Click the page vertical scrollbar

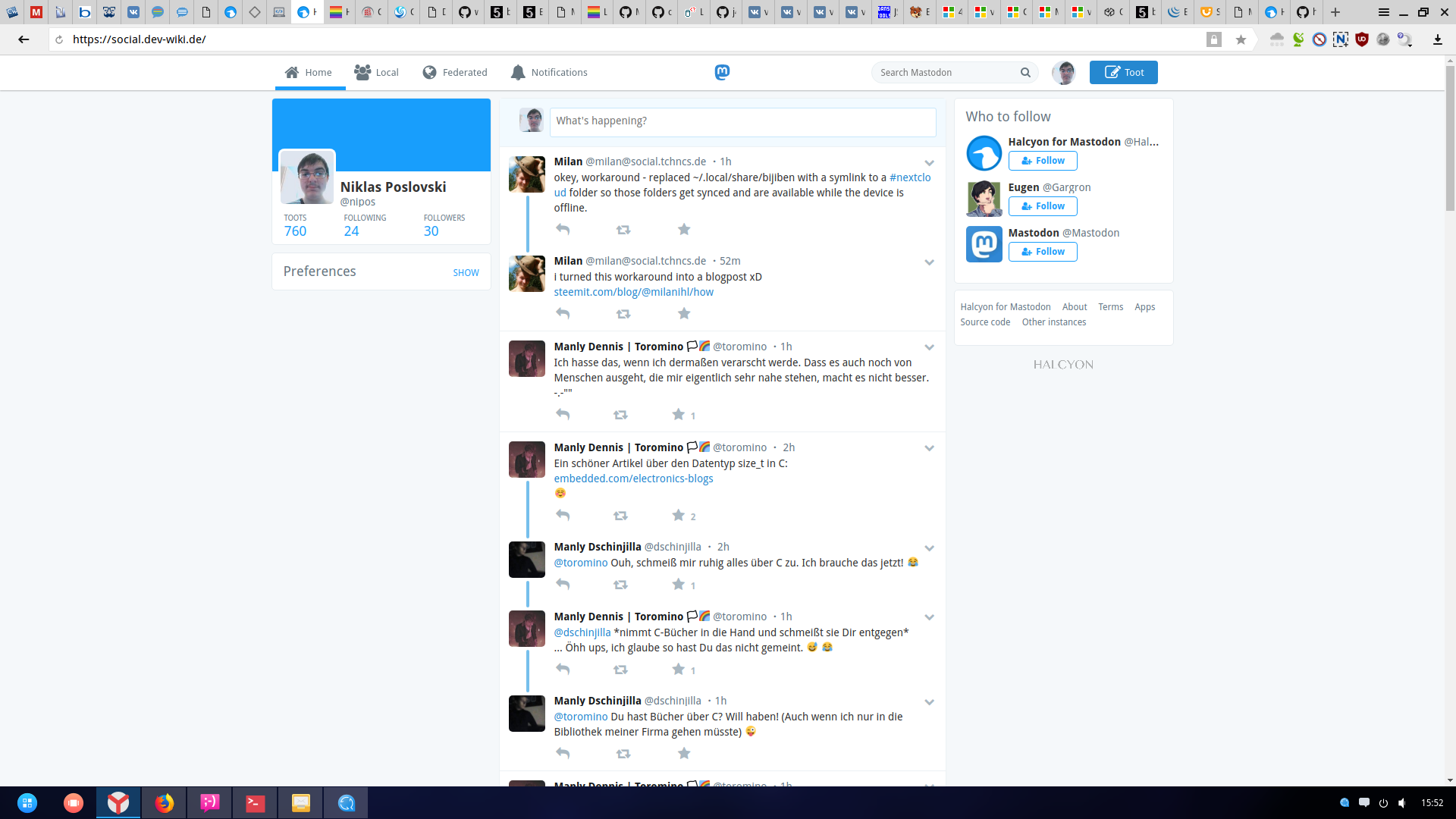(1450, 136)
